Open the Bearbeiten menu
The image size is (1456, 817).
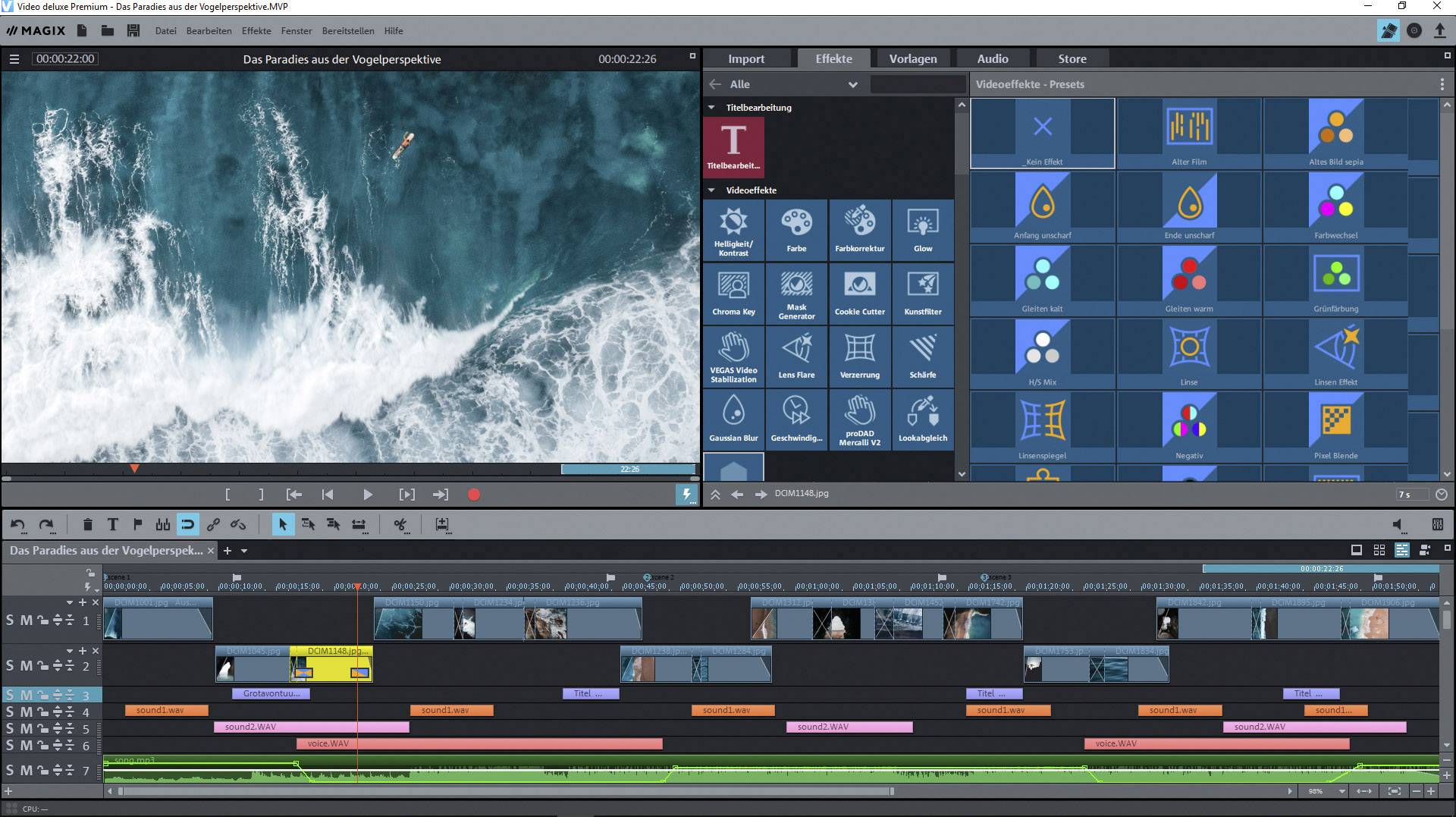pyautogui.click(x=209, y=31)
